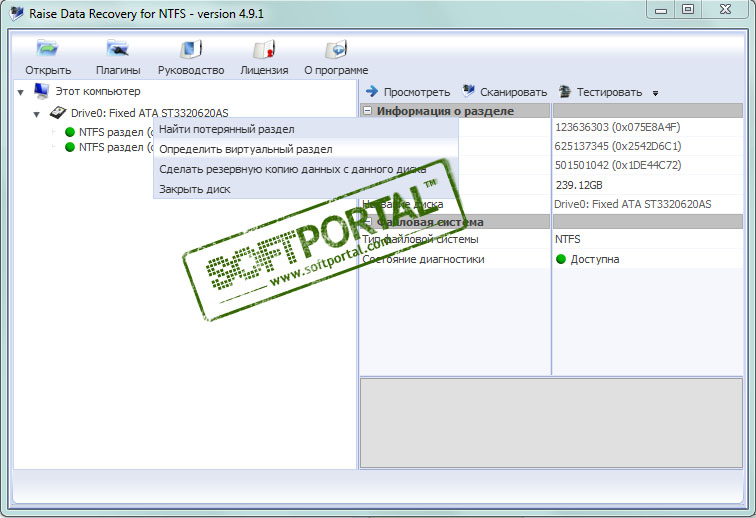Image resolution: width=756 pixels, height=518 pixels.
Task: Click the Drive0 hard disk icon
Action: 58,113
